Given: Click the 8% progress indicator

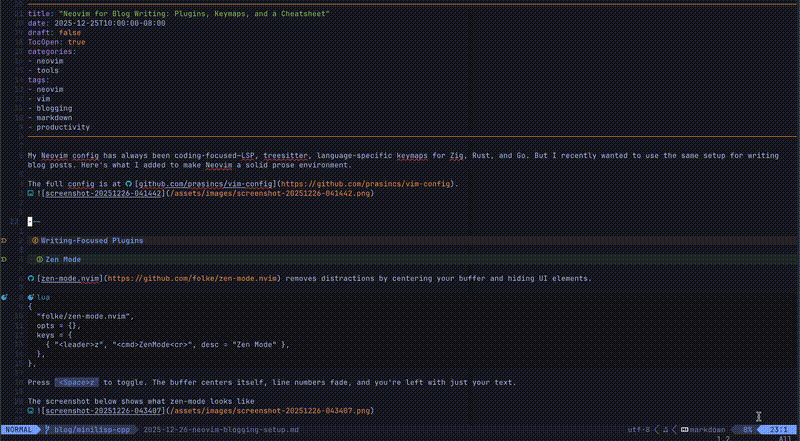Looking at the screenshot, I should click(x=747, y=430).
